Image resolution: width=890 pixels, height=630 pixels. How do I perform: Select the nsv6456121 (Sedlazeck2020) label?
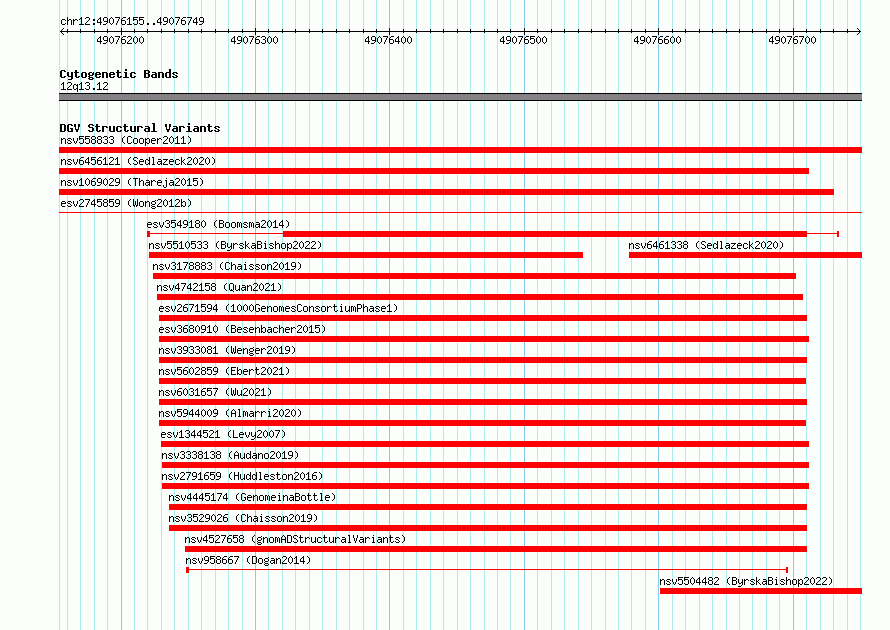[x=138, y=161]
